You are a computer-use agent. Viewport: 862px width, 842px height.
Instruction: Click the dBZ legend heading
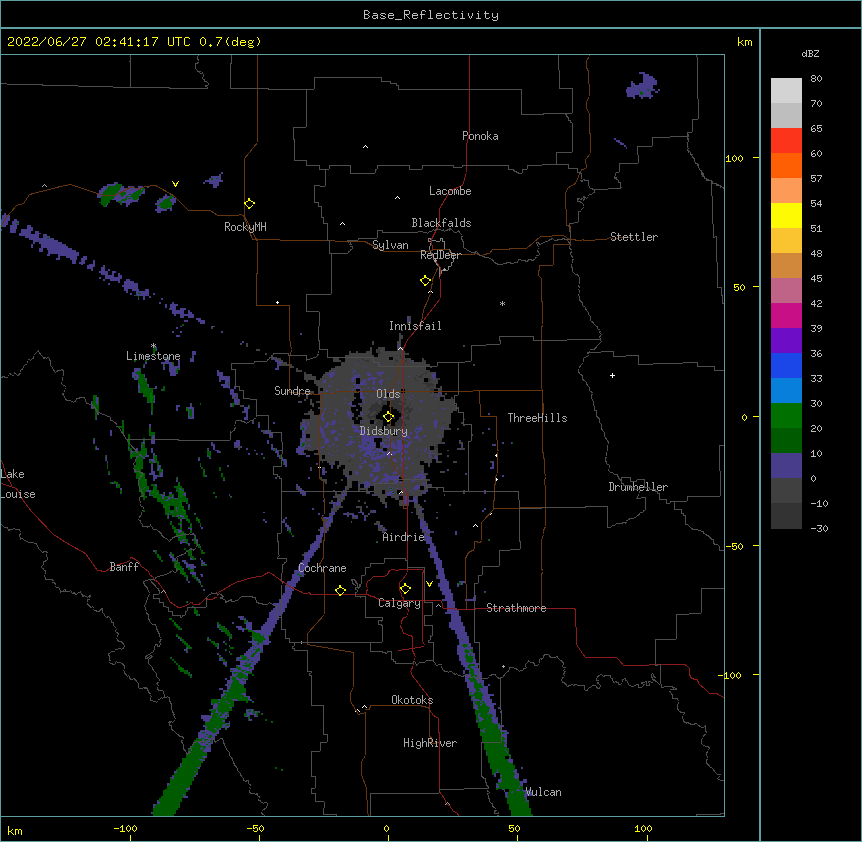pyautogui.click(x=810, y=53)
